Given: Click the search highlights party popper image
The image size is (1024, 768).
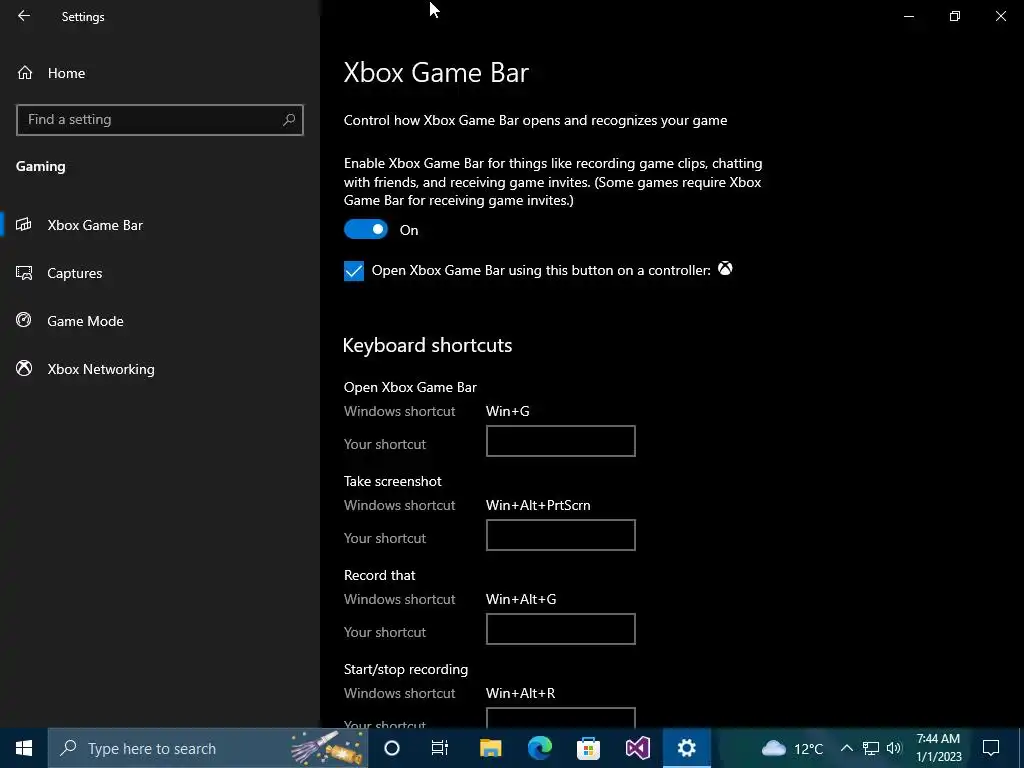Looking at the screenshot, I should pyautogui.click(x=327, y=747).
